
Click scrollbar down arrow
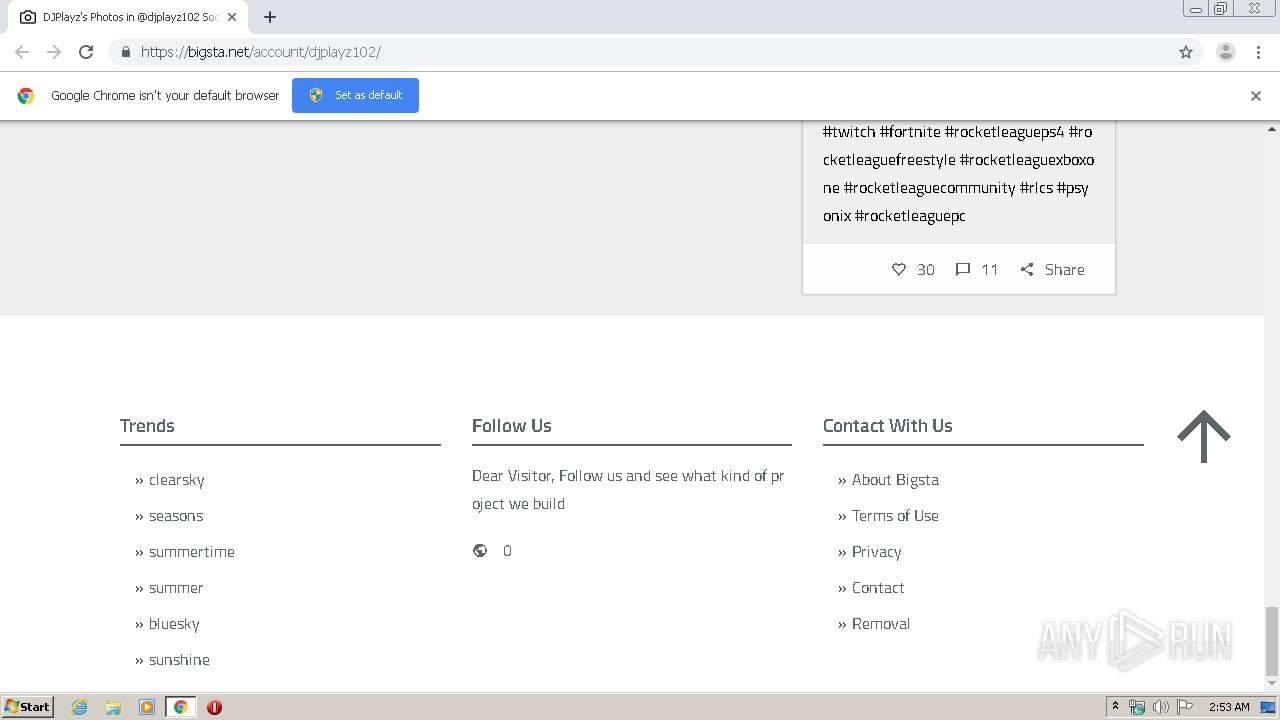pyautogui.click(x=1272, y=684)
